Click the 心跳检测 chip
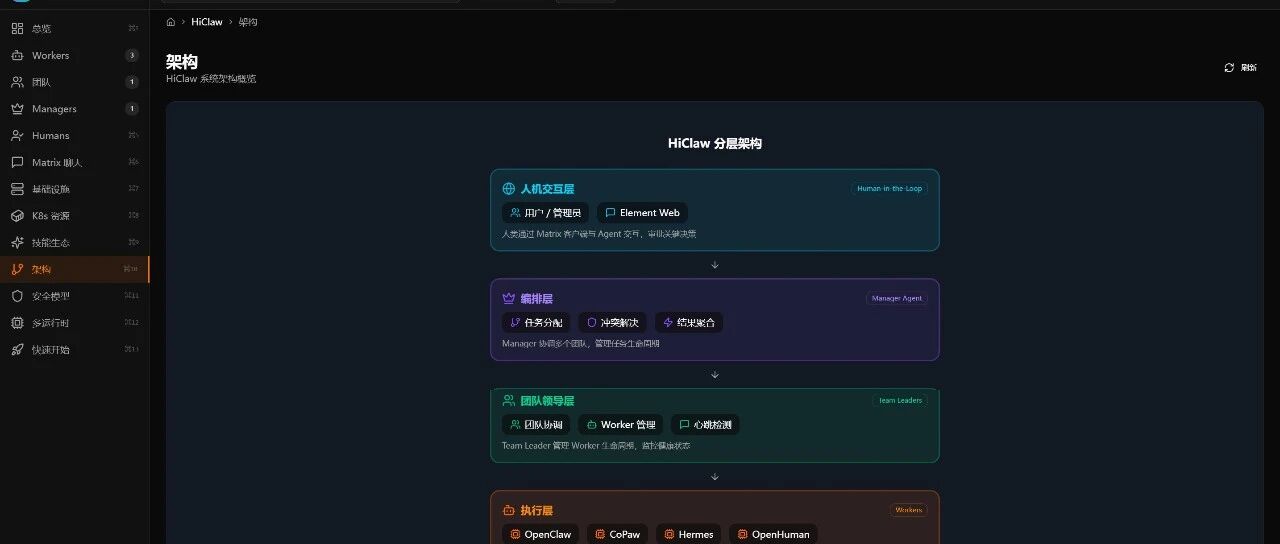 tap(705, 425)
